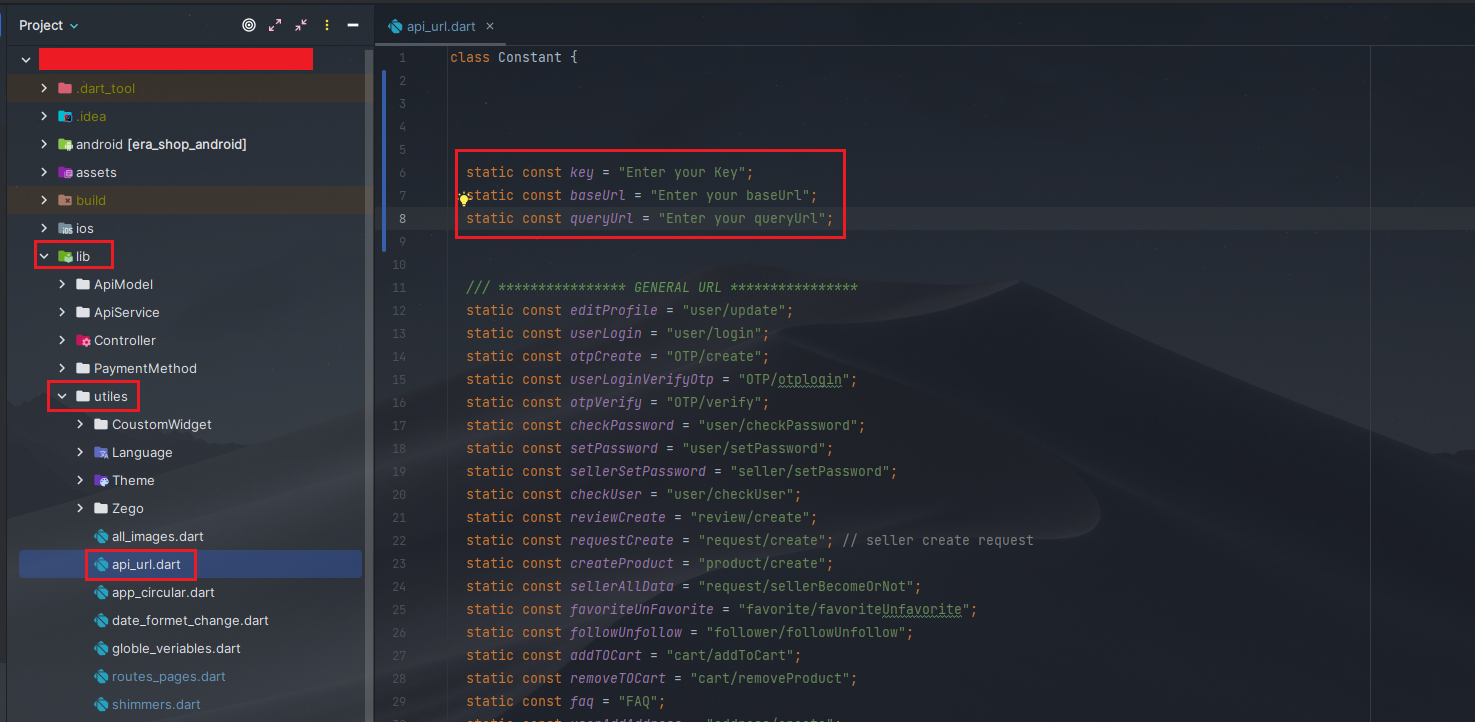The height and width of the screenshot is (722, 1475).
Task: Click the android module folder icon
Action: point(65,144)
